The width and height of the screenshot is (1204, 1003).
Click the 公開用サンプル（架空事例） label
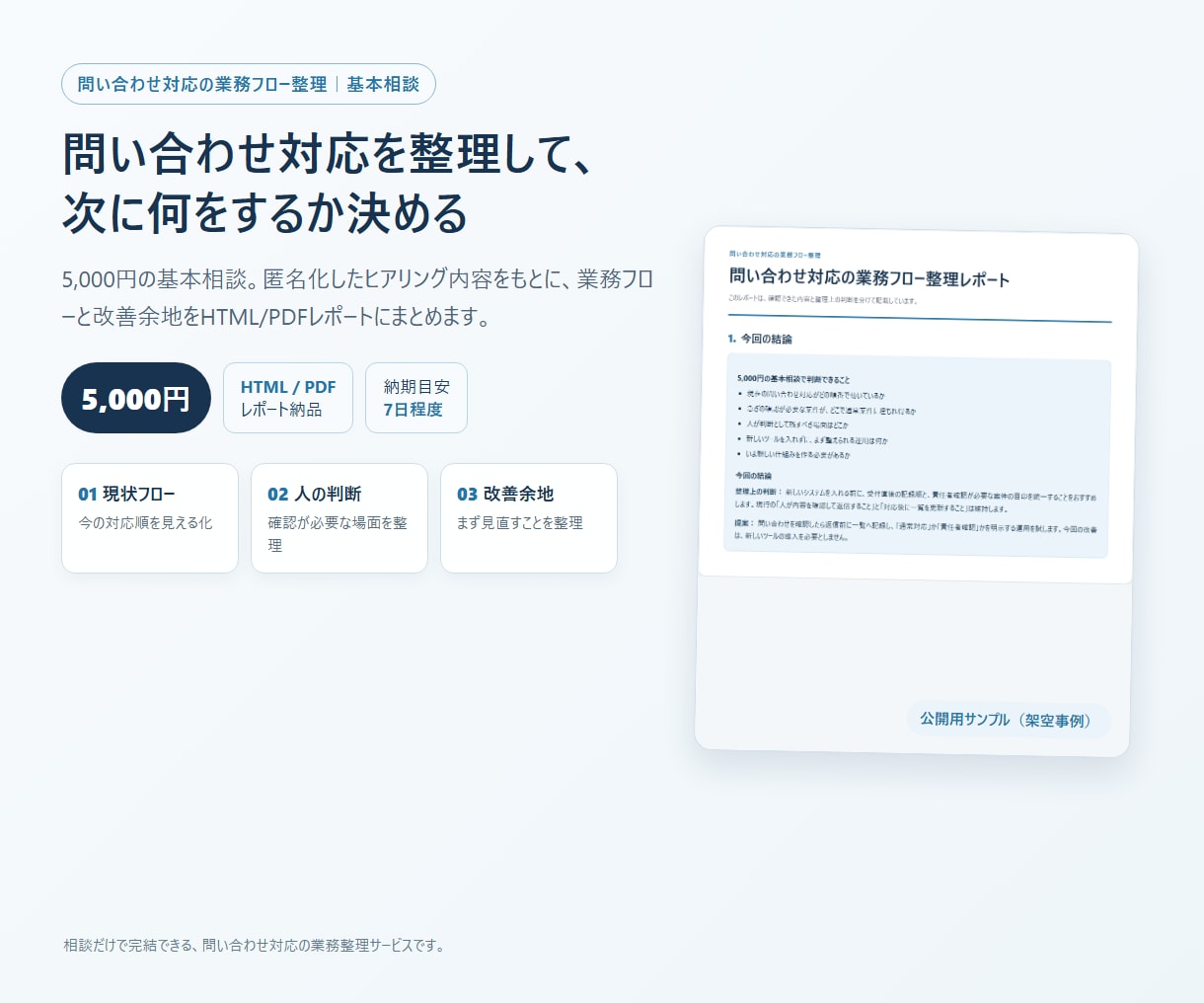[1009, 720]
